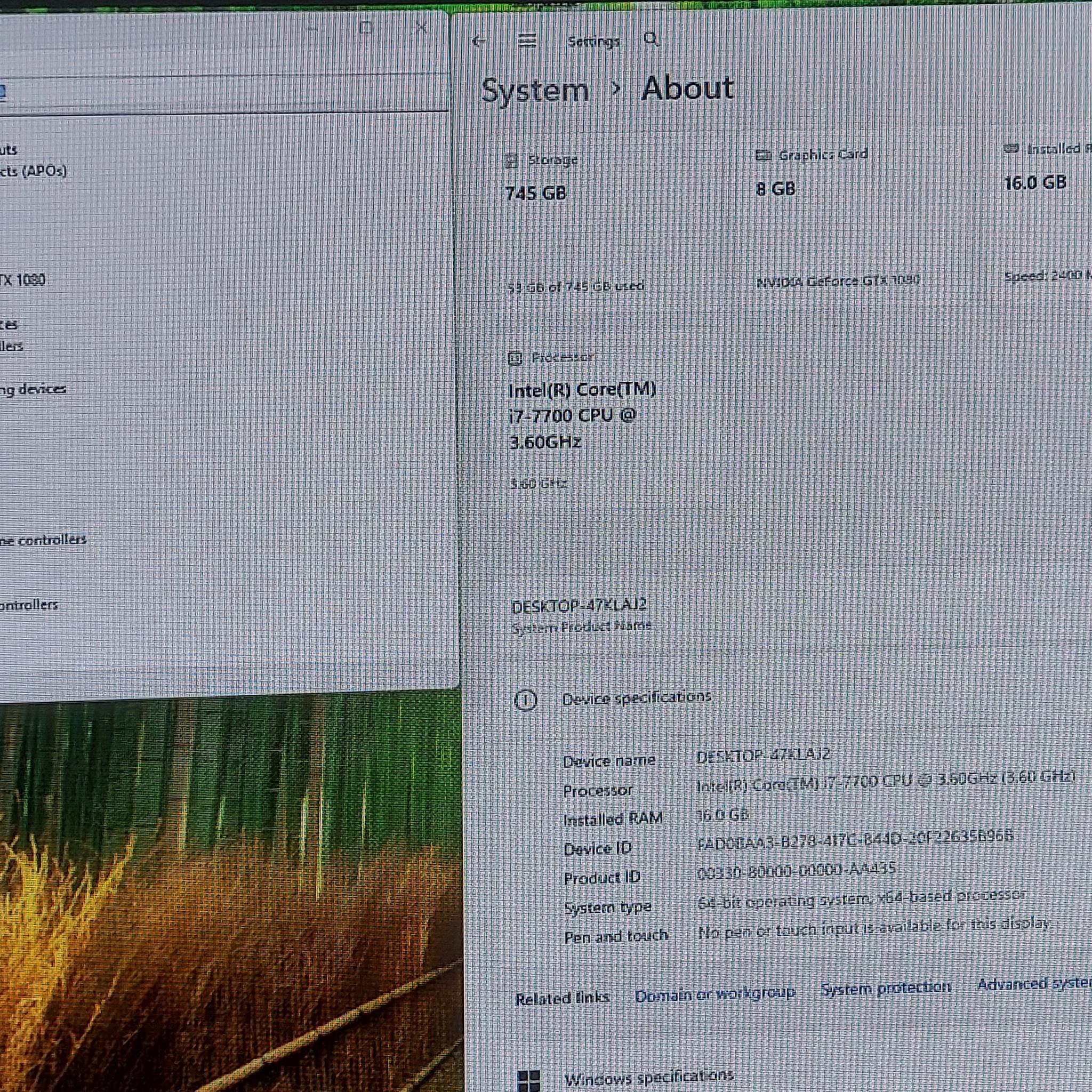Click the Graphics Card icon
1092x1092 pixels.
[764, 156]
